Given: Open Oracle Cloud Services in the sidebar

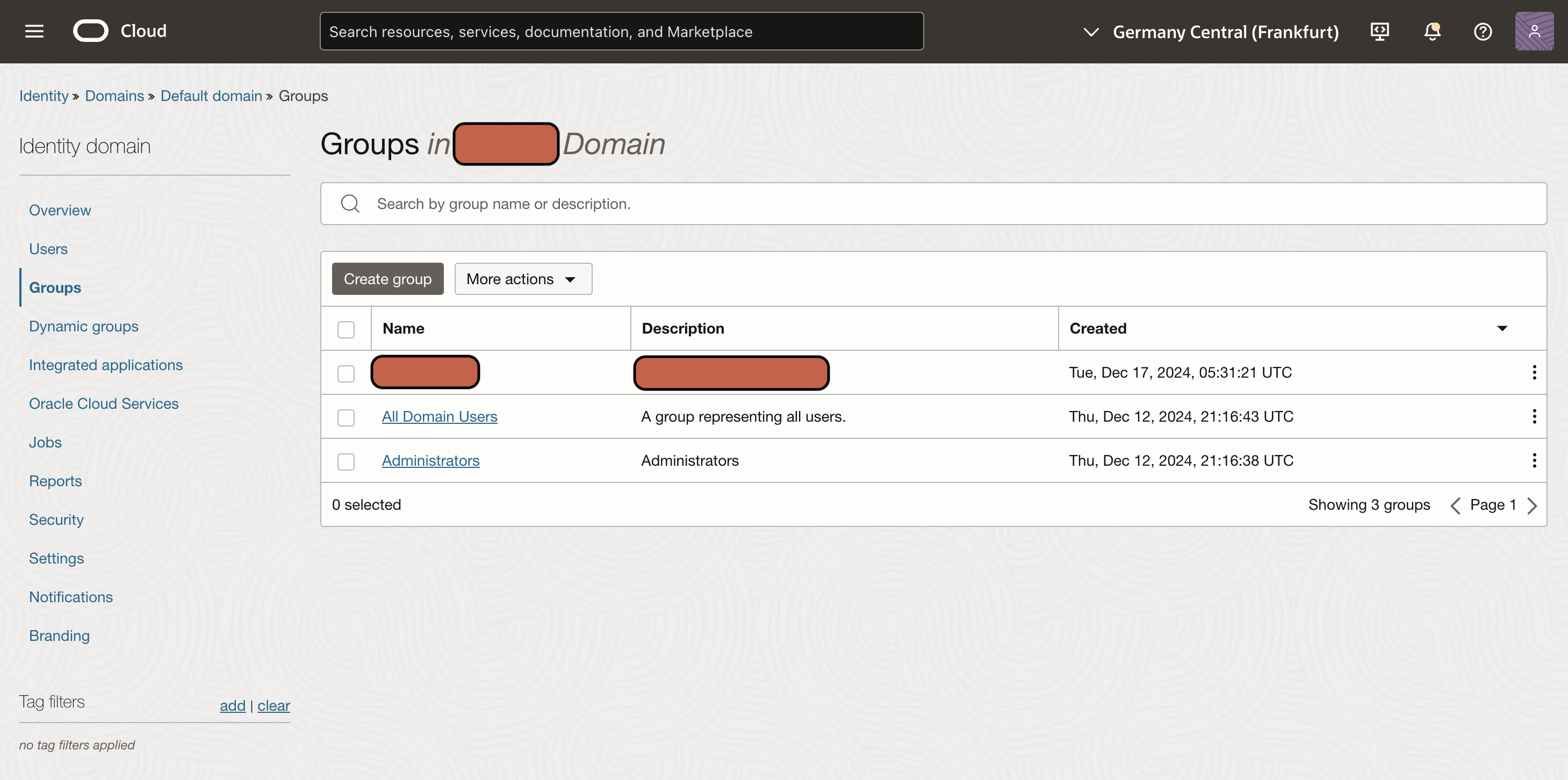Looking at the screenshot, I should point(104,403).
